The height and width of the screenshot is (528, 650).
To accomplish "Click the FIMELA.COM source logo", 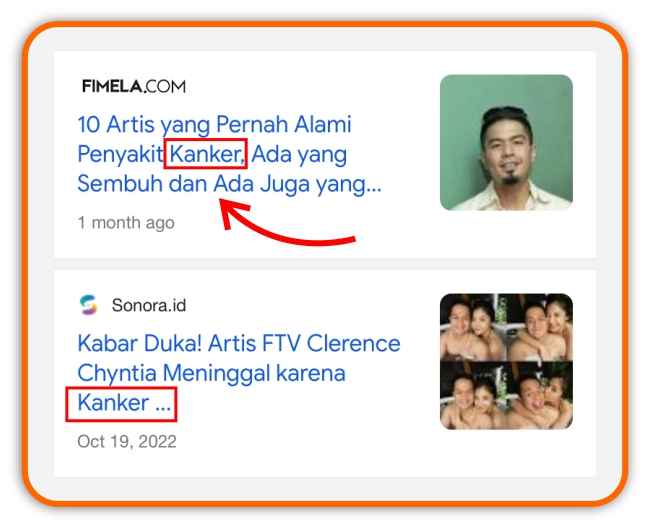I will click(134, 86).
